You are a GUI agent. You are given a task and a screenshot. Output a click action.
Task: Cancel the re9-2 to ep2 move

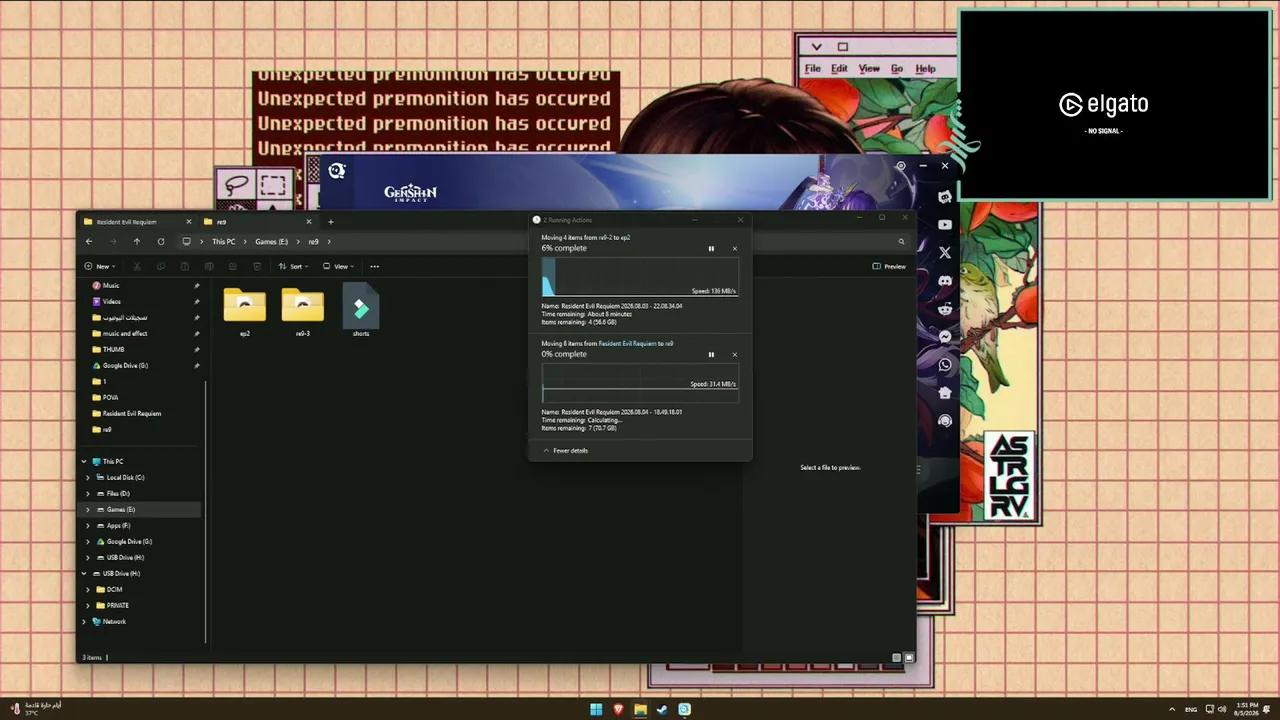(735, 249)
